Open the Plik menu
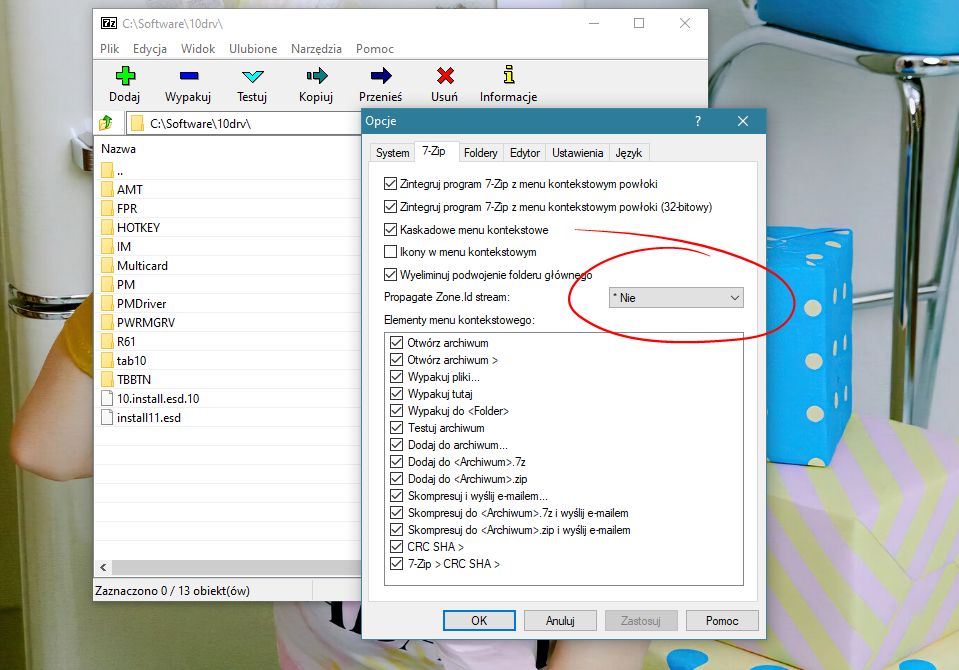The height and width of the screenshot is (670, 959). [109, 48]
